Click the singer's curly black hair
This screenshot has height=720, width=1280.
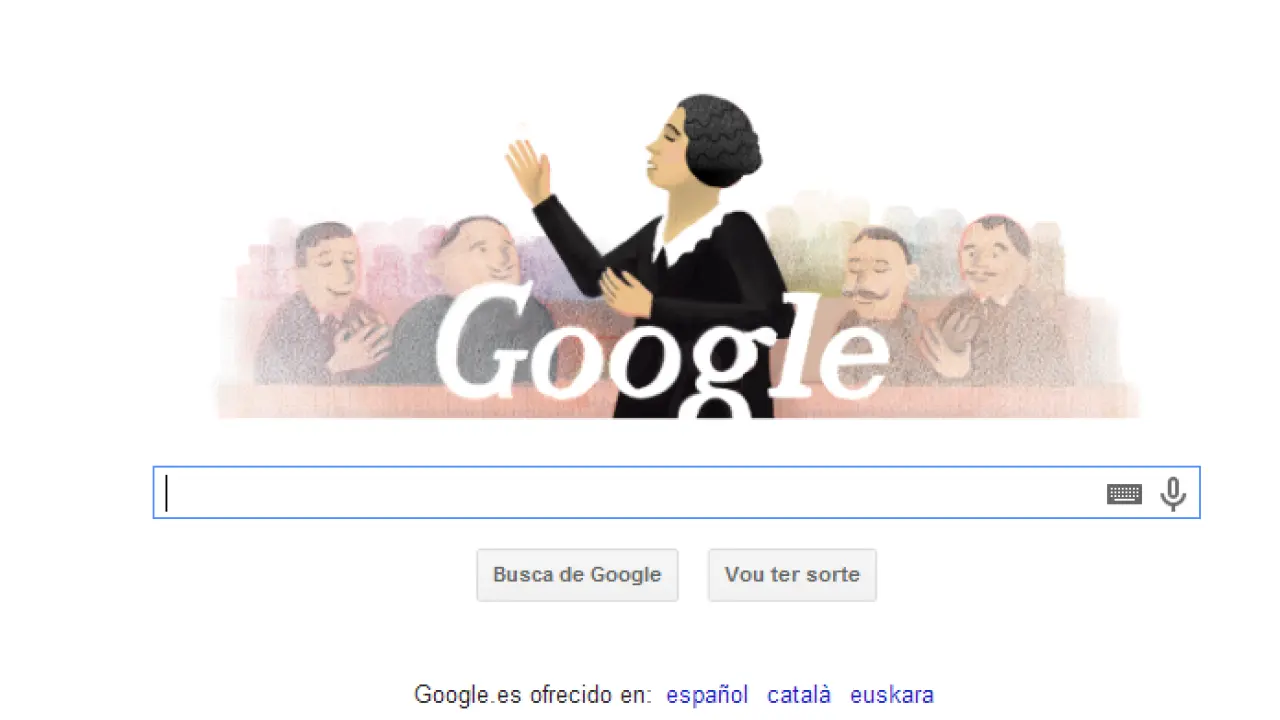720,140
